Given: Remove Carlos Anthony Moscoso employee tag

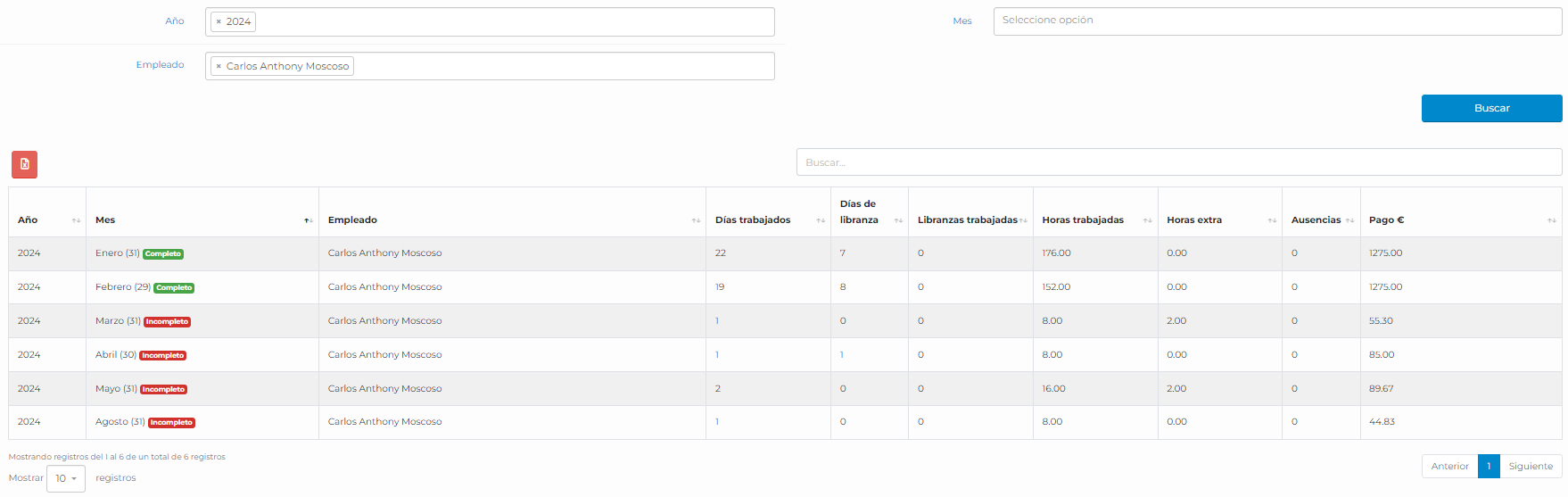Looking at the screenshot, I should [219, 66].
